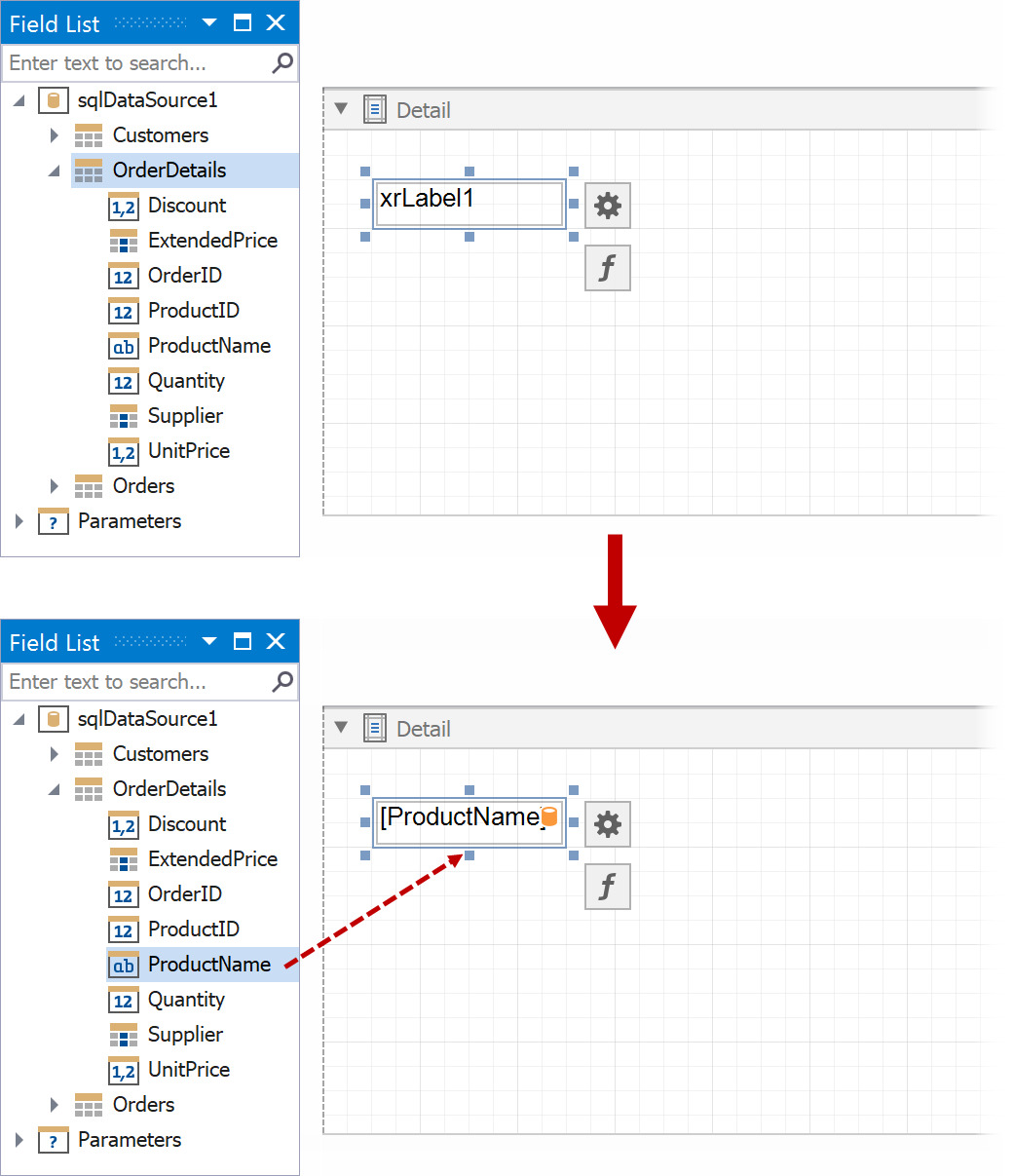Select the highlighted OrderDetails table
1014x1176 pixels.
(x=169, y=171)
